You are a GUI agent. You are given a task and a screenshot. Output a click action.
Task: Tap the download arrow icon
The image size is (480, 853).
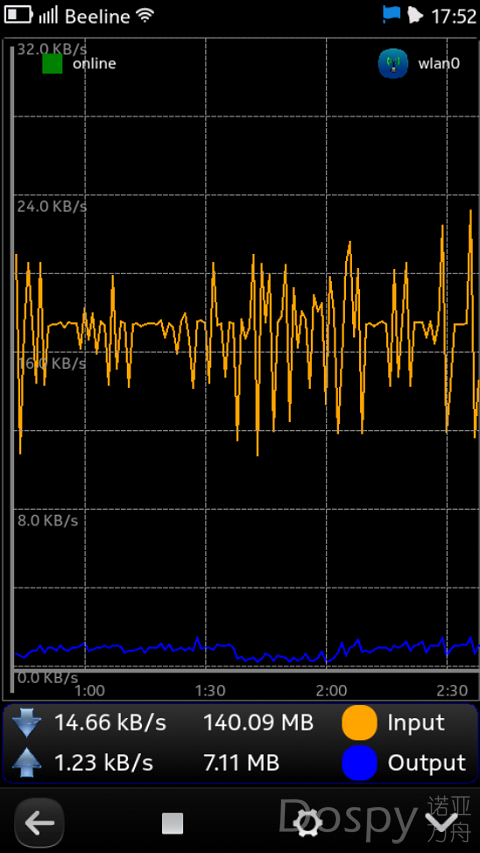tap(27, 722)
